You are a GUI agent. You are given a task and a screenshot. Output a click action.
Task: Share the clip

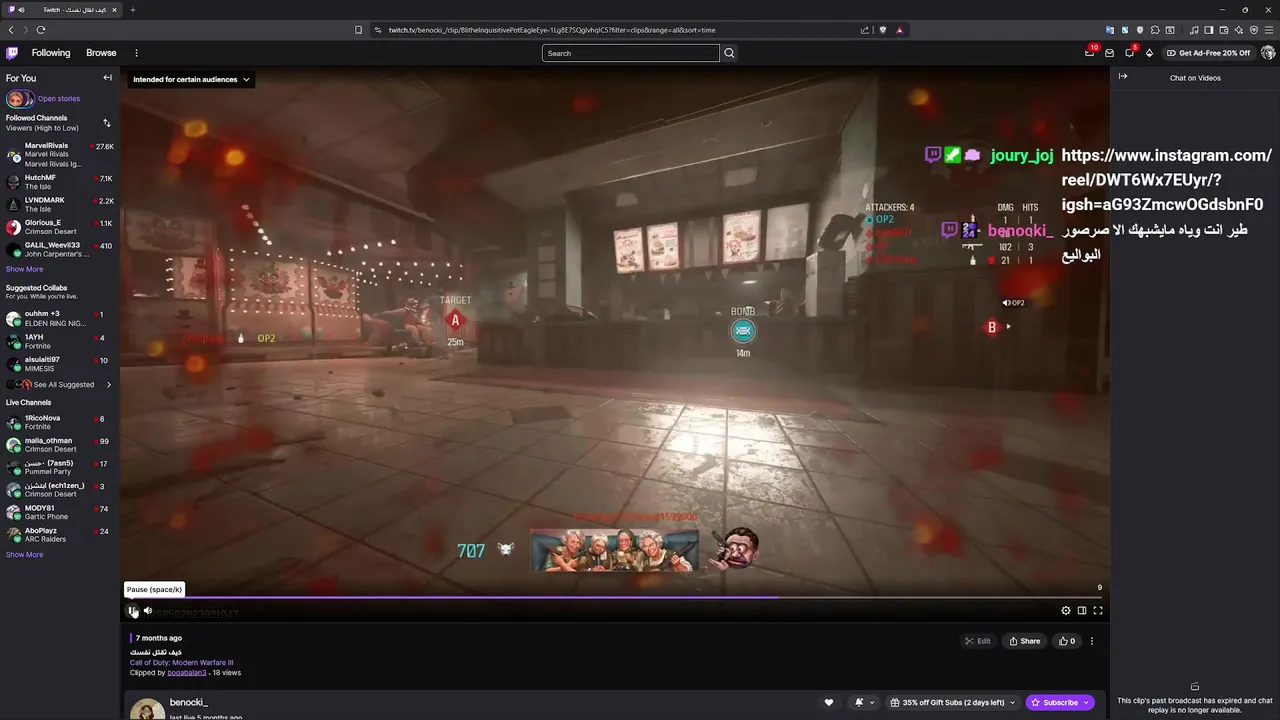pyautogui.click(x=1025, y=641)
